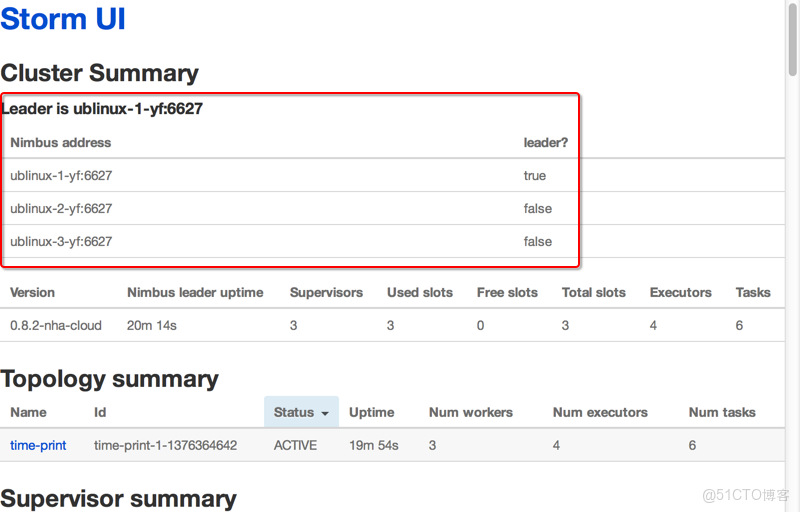Click the Supervisor summary heading

click(118, 498)
